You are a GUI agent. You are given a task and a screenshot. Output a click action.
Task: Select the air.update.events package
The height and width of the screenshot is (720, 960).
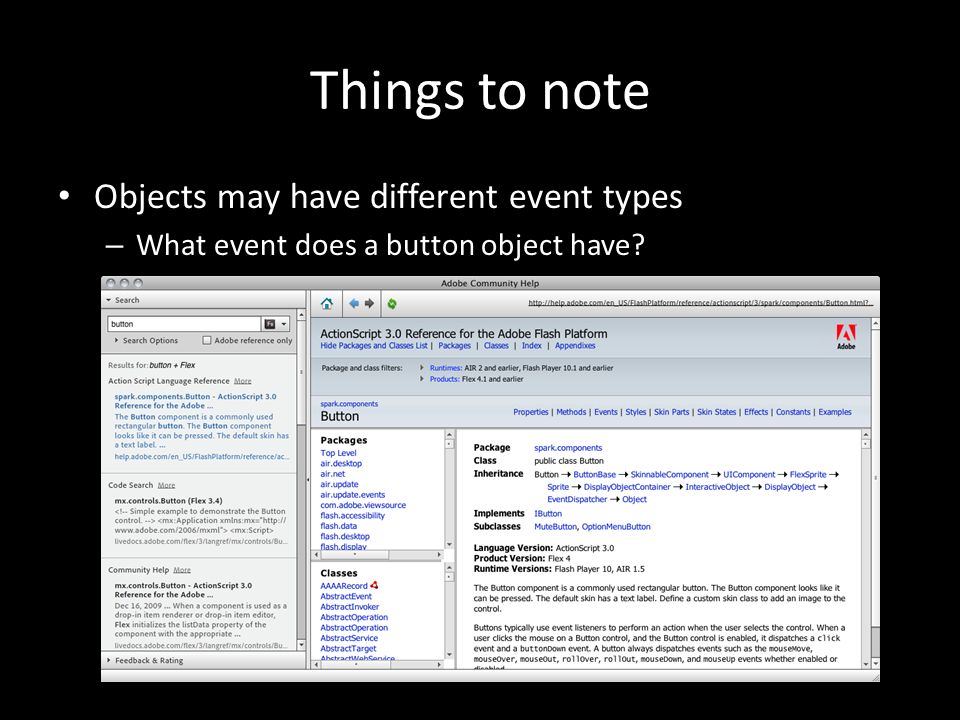point(353,495)
